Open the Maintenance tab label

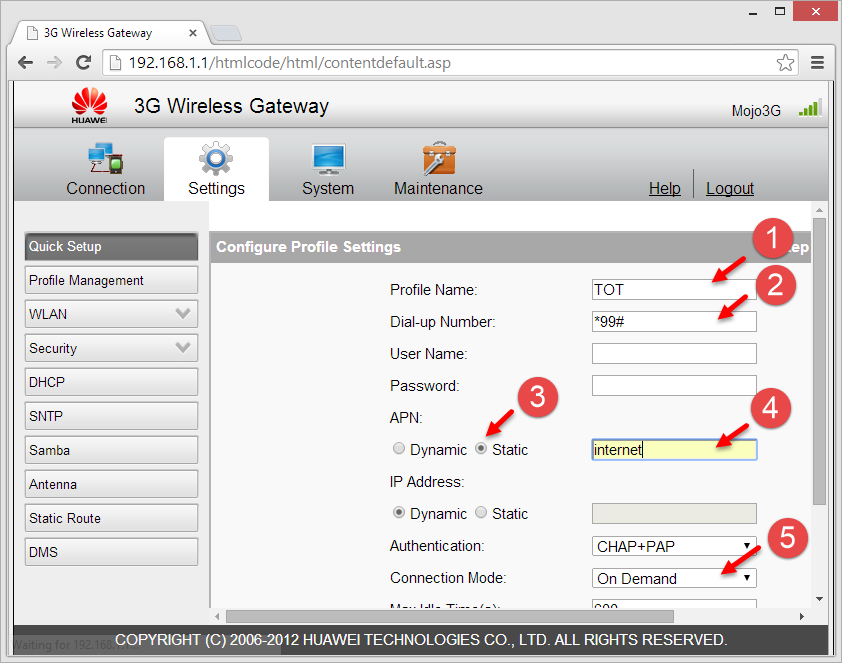tap(438, 188)
